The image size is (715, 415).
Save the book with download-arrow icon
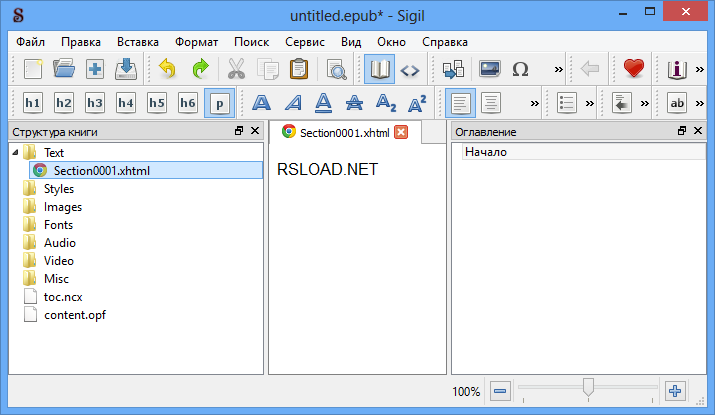click(x=126, y=69)
